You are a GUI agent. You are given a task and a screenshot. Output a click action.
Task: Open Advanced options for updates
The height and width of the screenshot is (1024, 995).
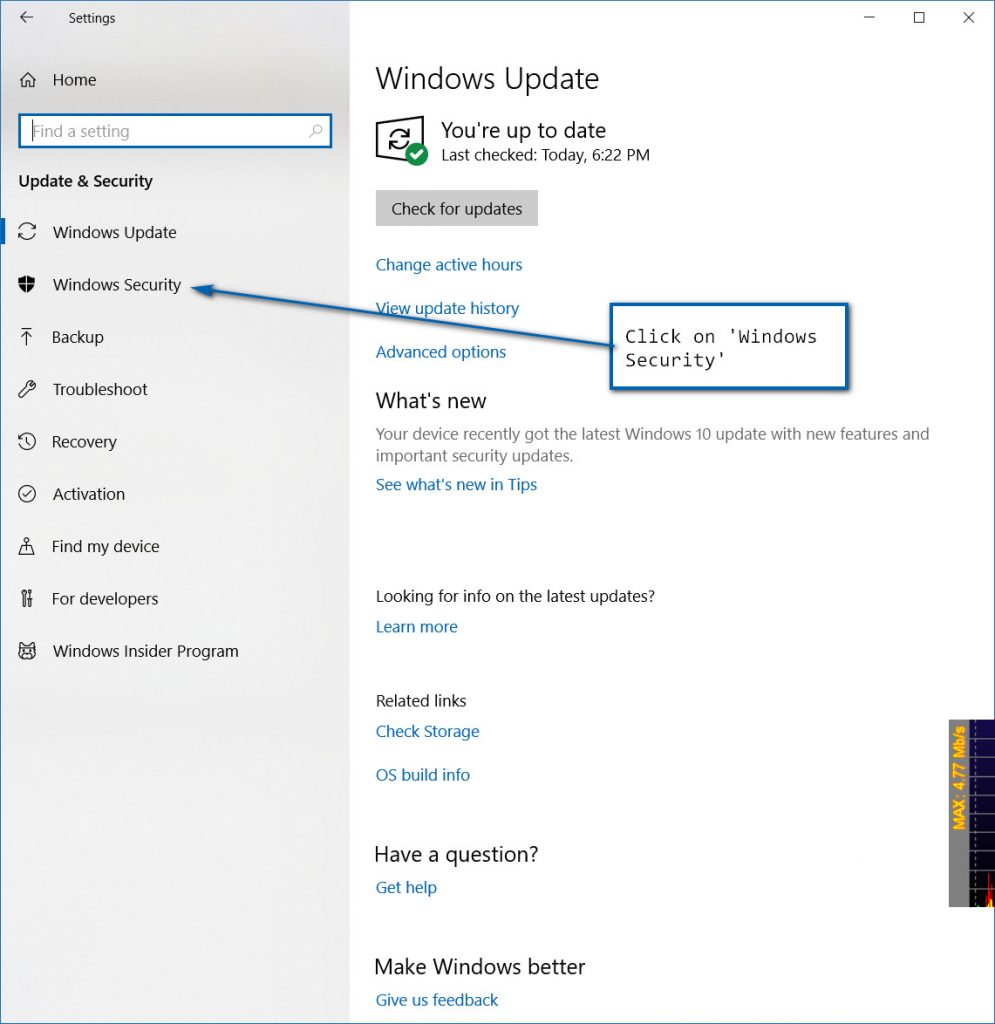[441, 351]
